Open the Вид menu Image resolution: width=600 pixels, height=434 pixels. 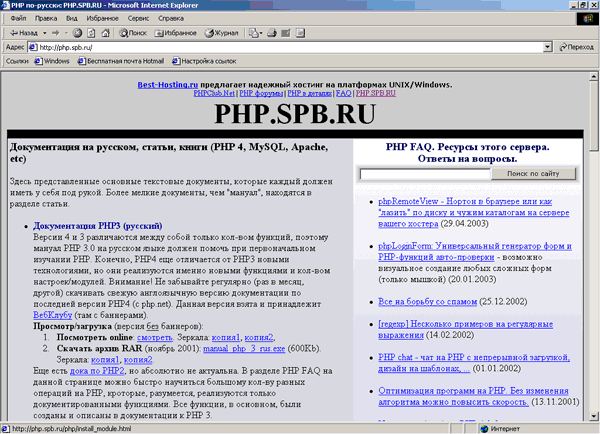pos(72,18)
